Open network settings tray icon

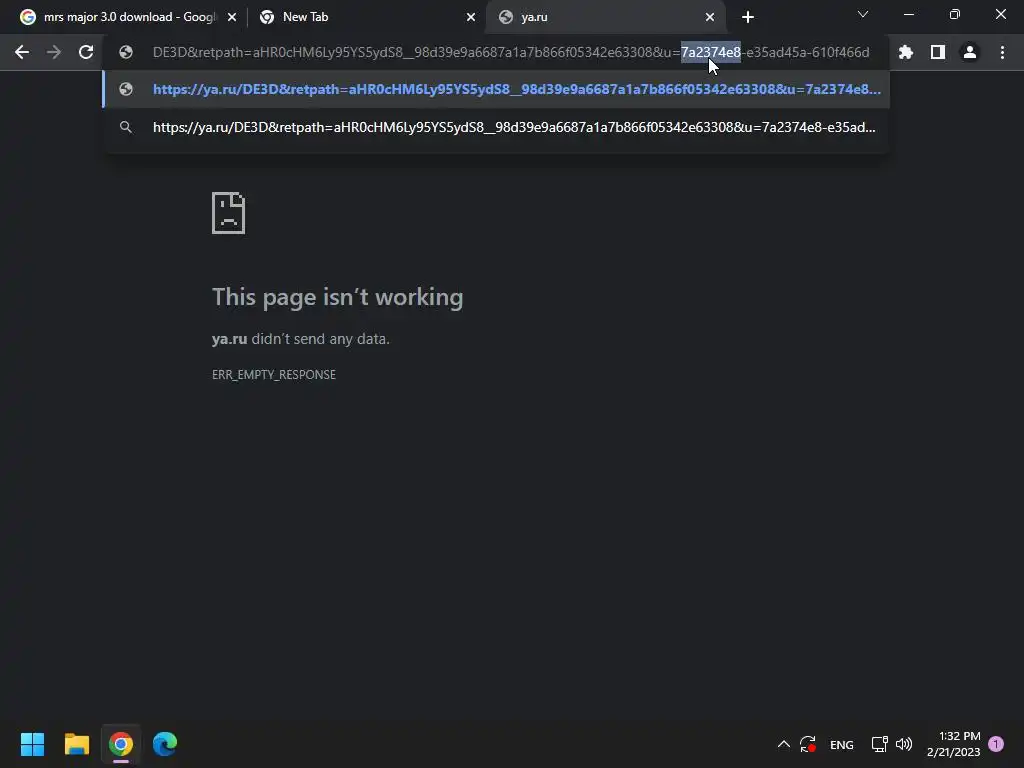click(880, 744)
